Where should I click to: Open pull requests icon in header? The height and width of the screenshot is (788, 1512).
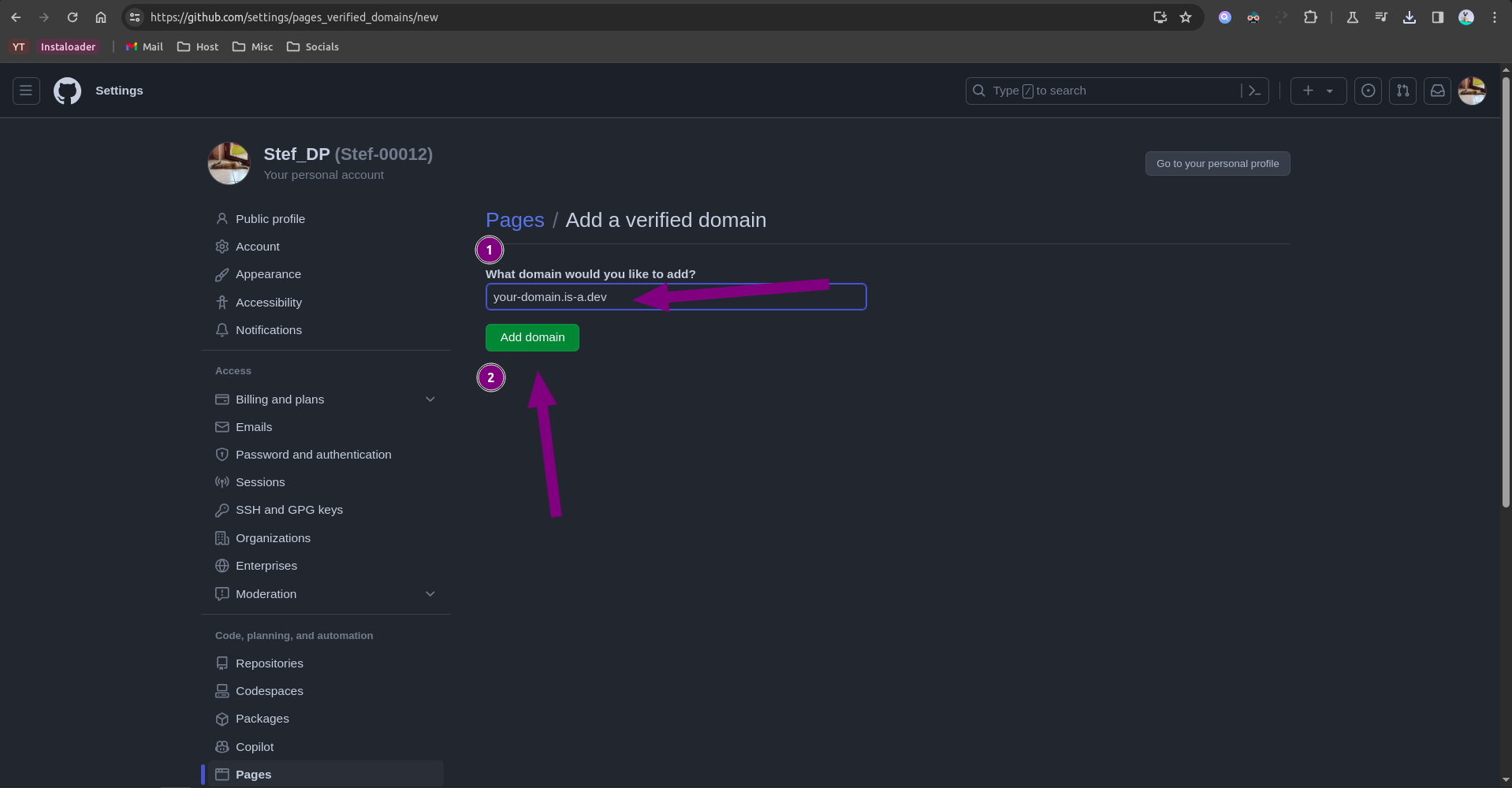point(1402,91)
